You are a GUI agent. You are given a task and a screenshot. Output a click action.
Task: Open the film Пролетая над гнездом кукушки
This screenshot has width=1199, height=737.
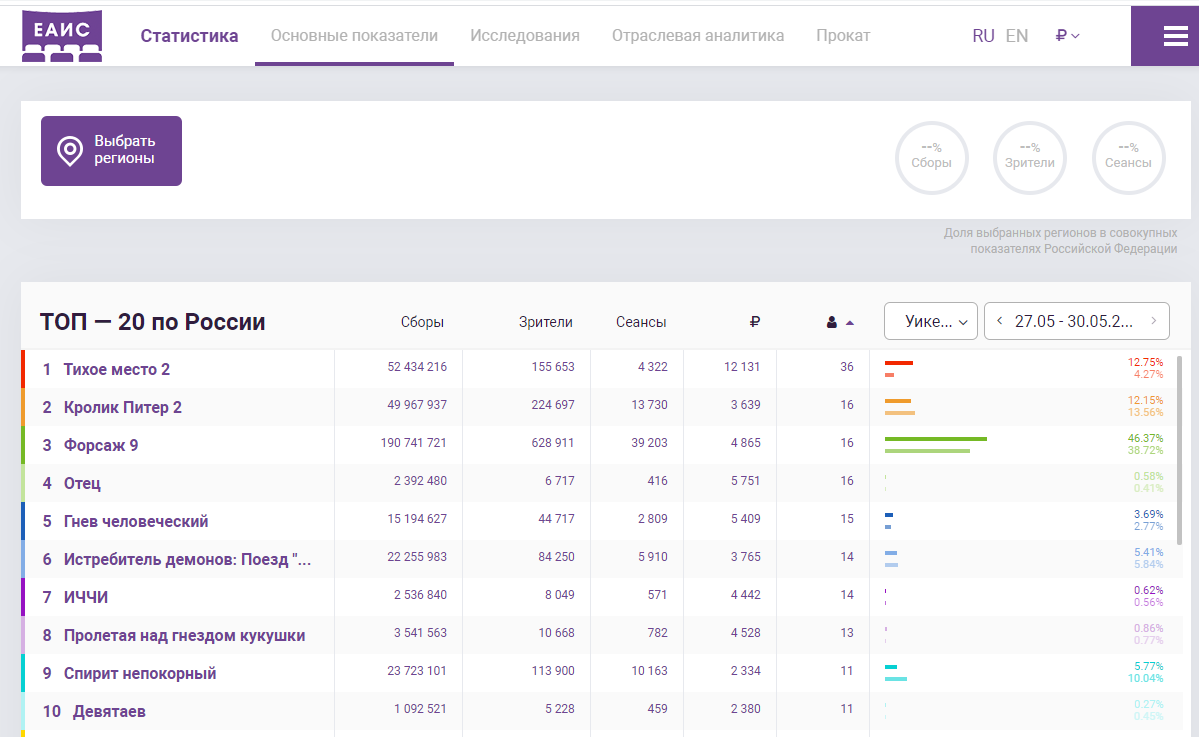point(184,635)
